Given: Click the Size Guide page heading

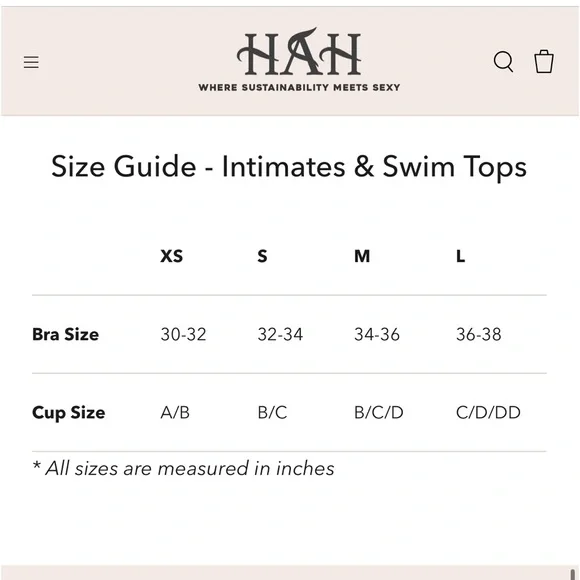Looking at the screenshot, I should (289, 167).
